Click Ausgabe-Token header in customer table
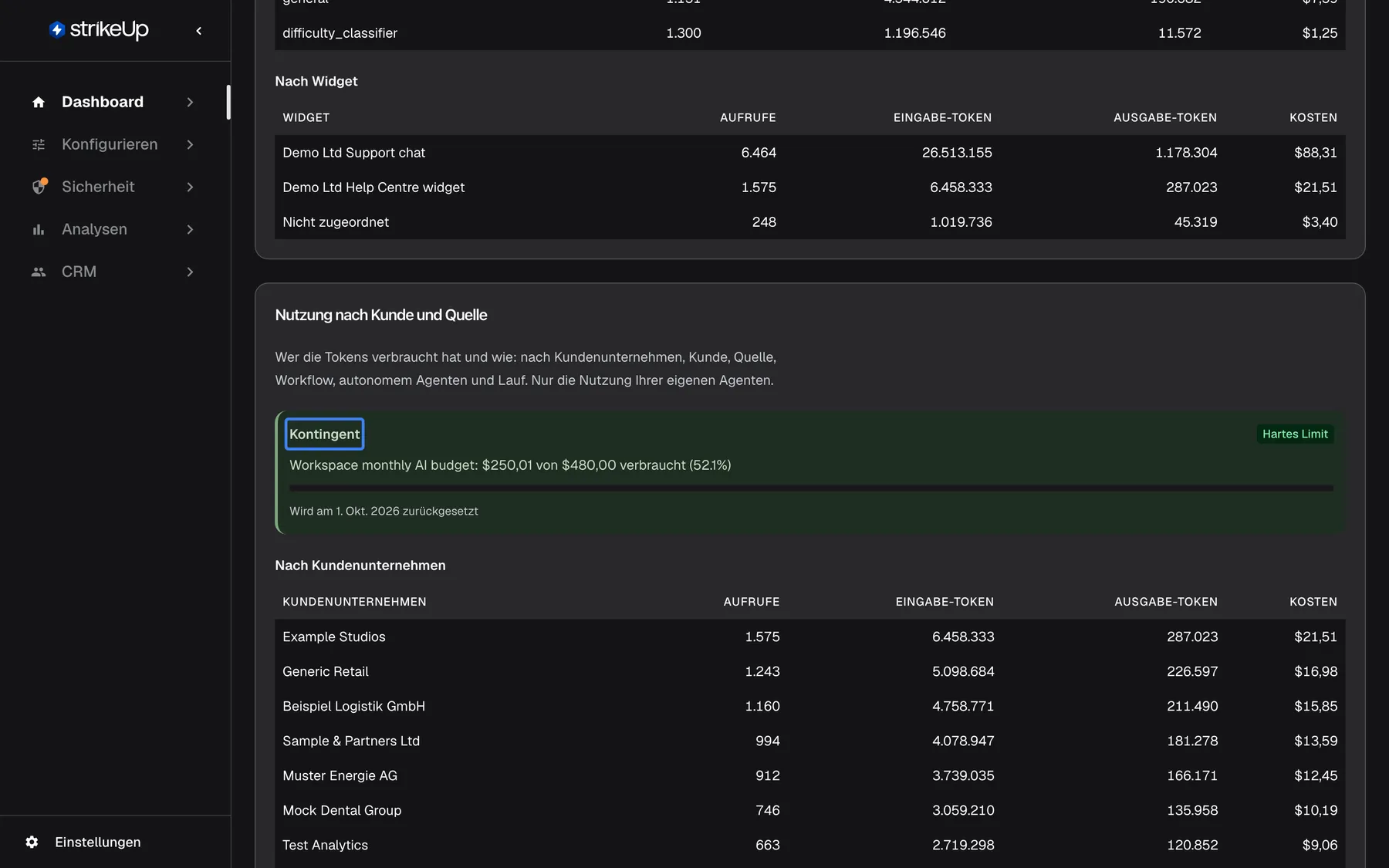The image size is (1389, 868). (1166, 601)
